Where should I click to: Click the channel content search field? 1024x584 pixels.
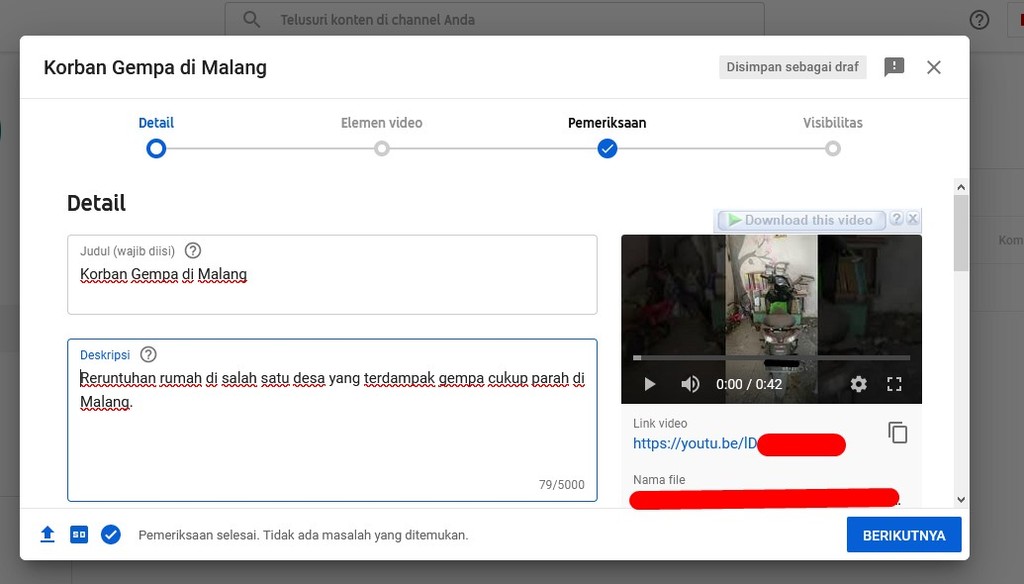(x=494, y=20)
